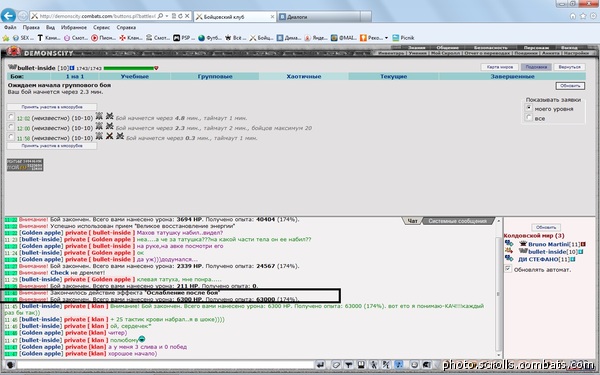
Task: Click the send message arrow icon in chat bar
Action: pyautogui.click(x=321, y=365)
